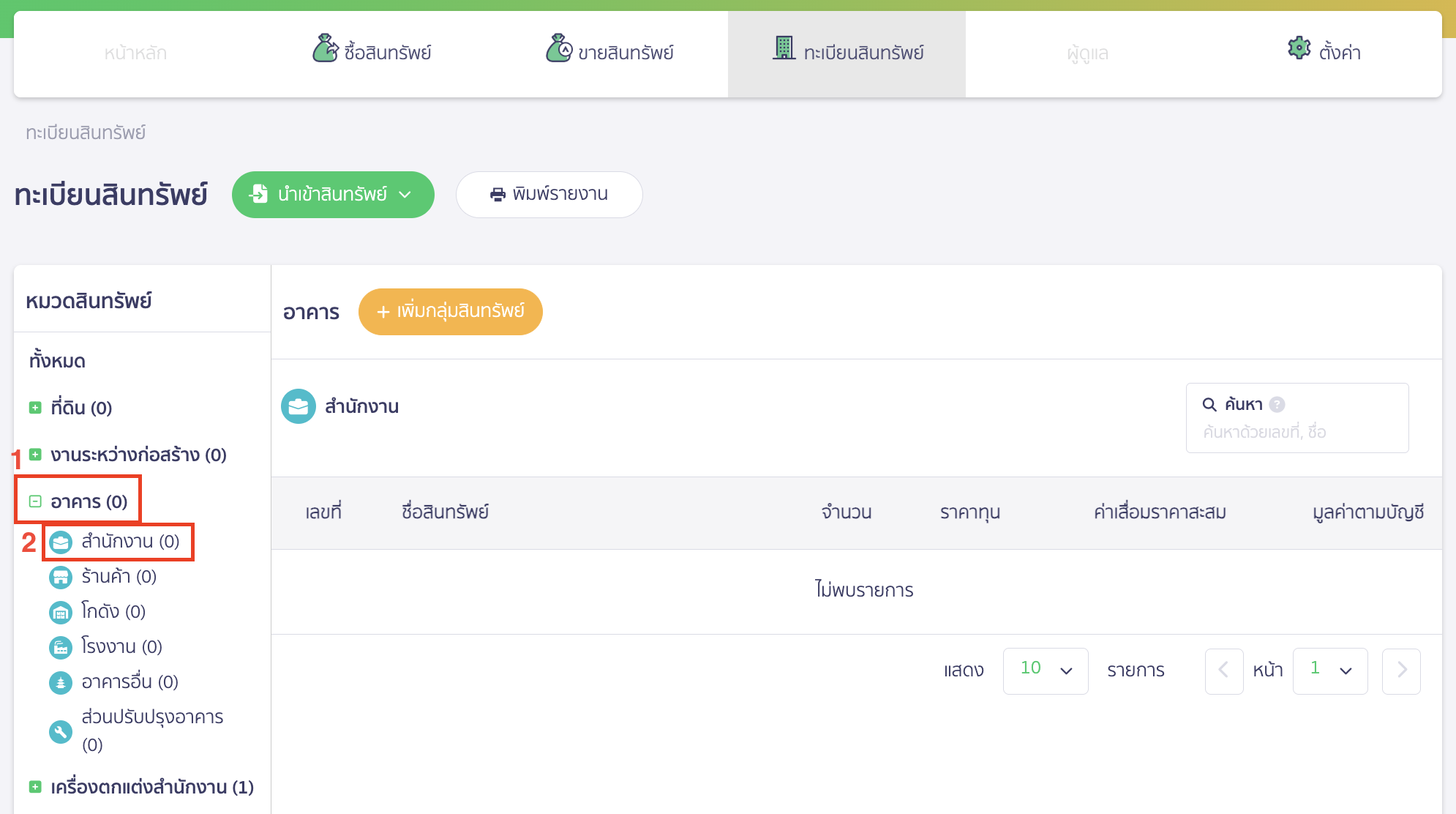Select the ซื้อสินทรัพย์ money bag icon
Screen dimensions: 1456x814
(x=325, y=48)
